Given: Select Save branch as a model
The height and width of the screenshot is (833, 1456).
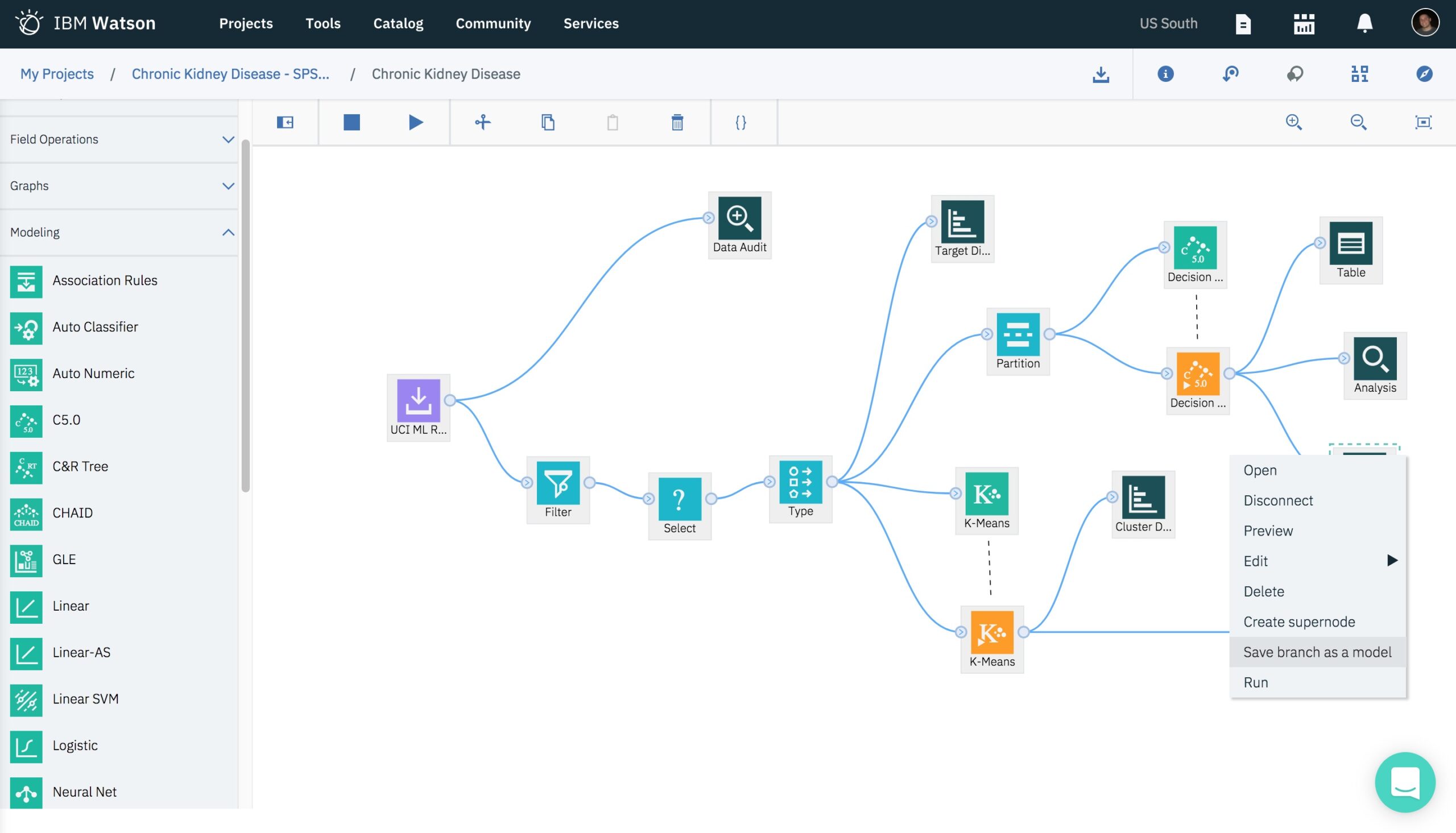Looking at the screenshot, I should pos(1317,652).
